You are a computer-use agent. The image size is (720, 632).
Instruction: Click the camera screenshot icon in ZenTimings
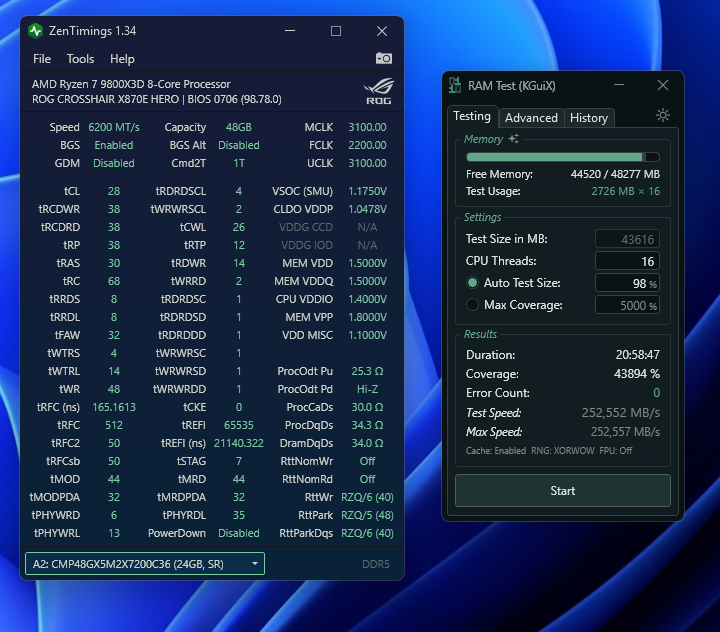(x=384, y=59)
